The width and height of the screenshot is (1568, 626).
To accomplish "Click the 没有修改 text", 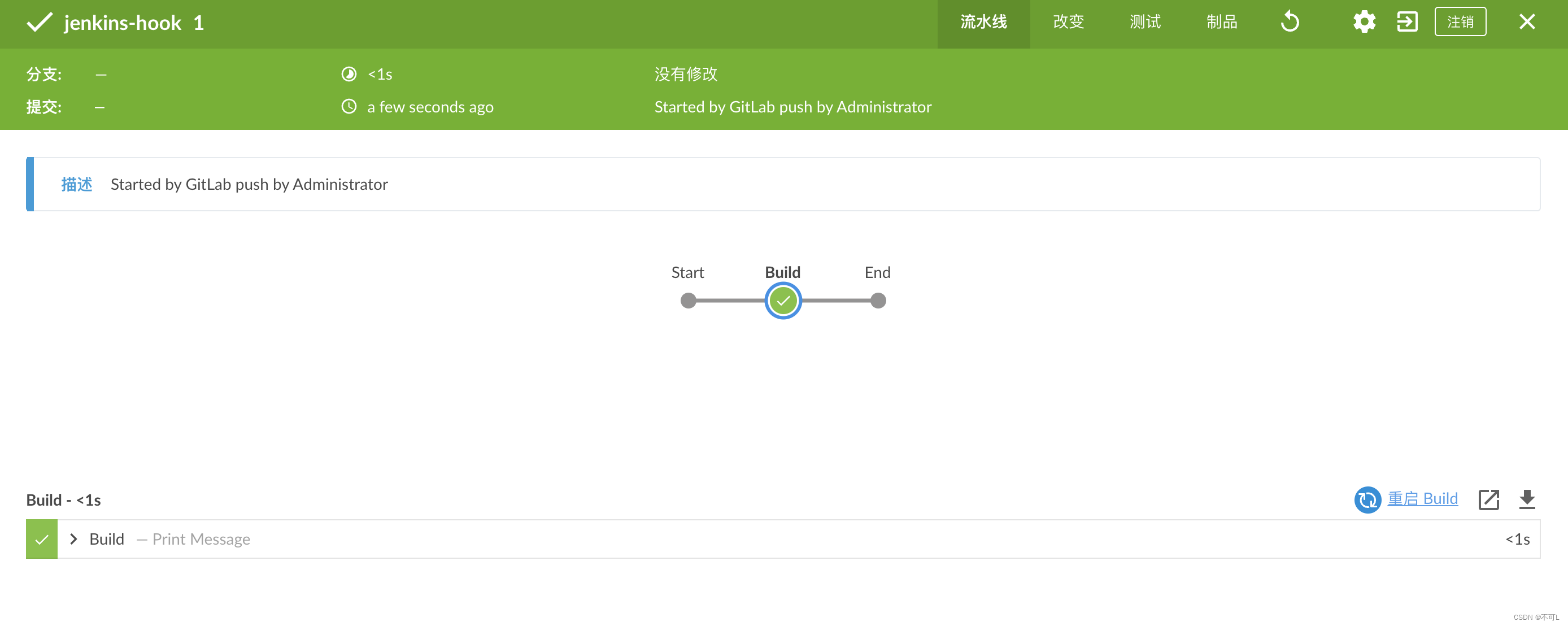I will tap(686, 74).
